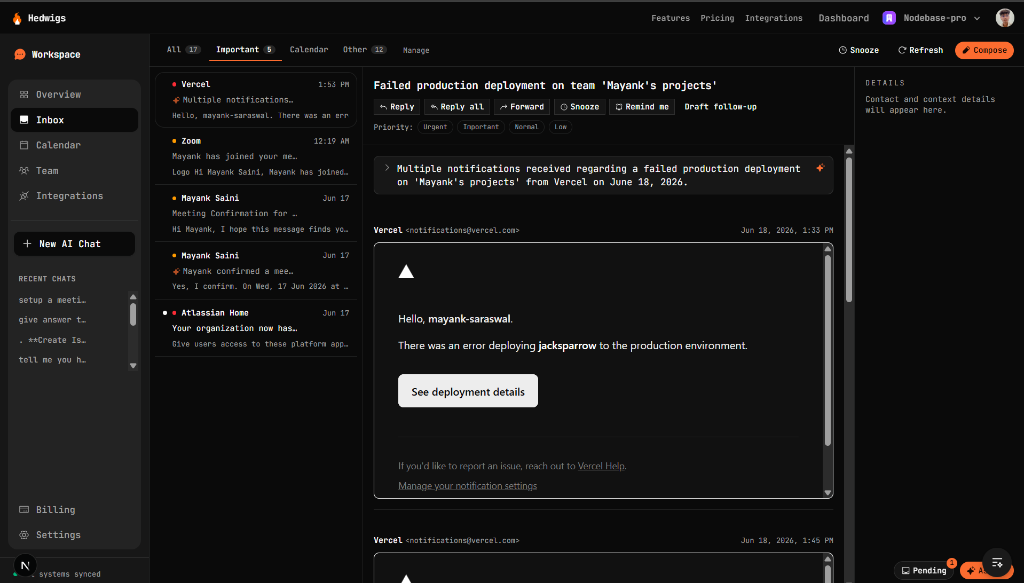Click Snooze in the top toolbar
The height and width of the screenshot is (583, 1024).
[858, 50]
